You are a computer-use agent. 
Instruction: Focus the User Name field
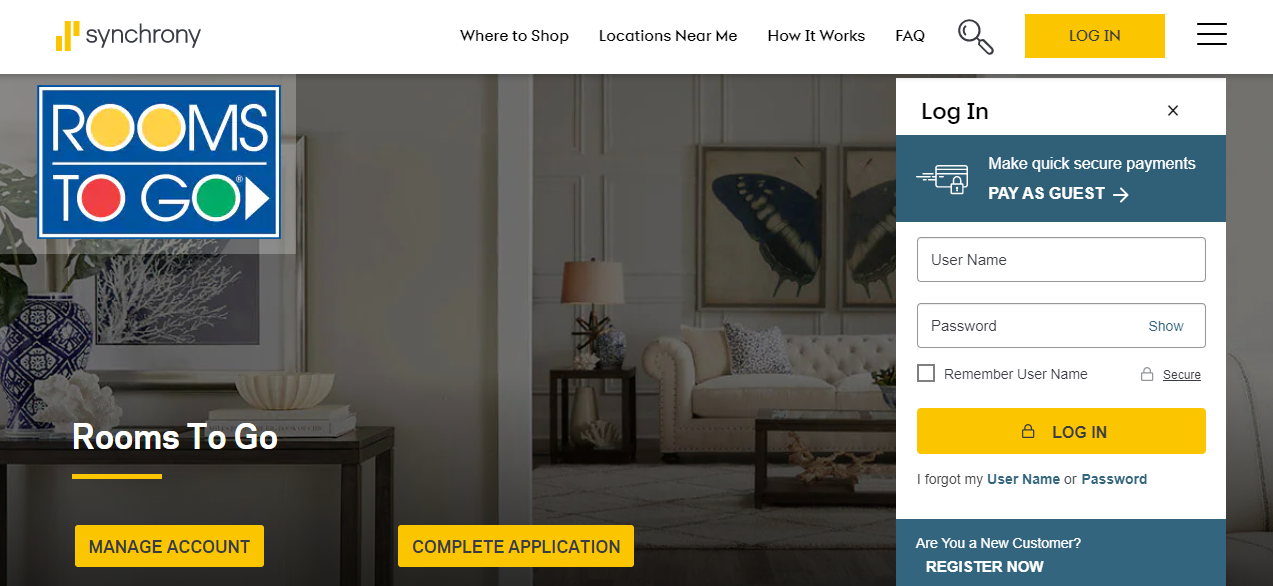[1061, 260]
